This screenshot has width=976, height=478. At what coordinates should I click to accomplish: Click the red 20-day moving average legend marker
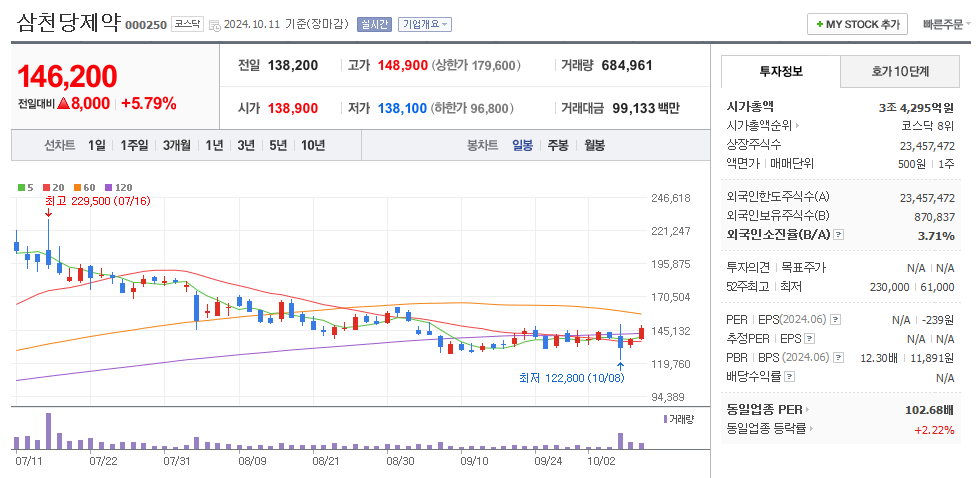45,187
